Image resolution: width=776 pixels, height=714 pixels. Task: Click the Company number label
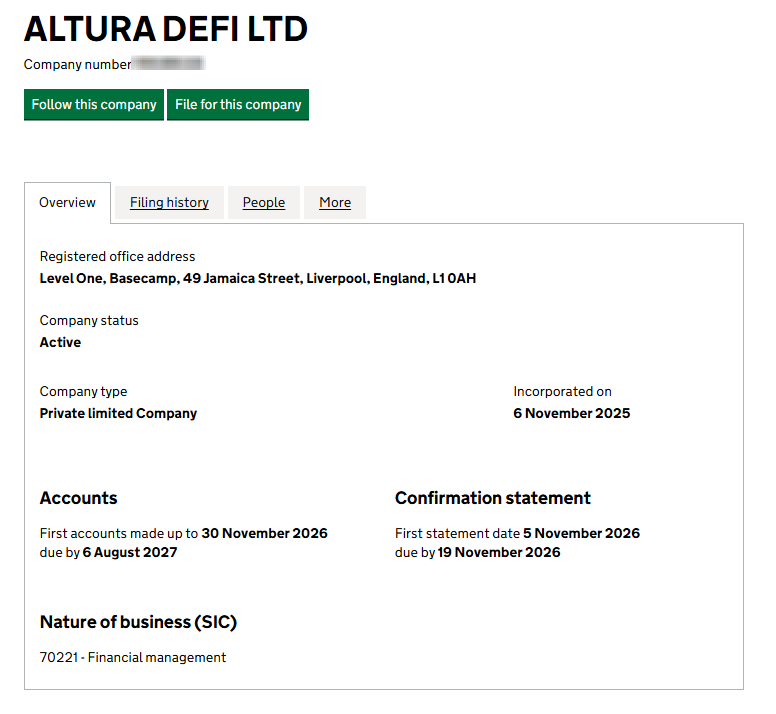point(78,64)
